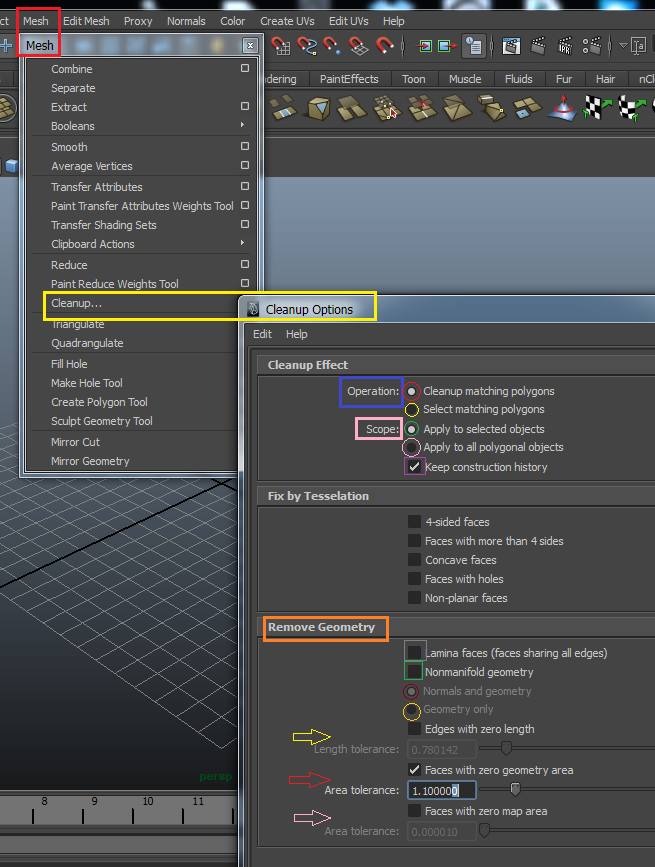Expand the Booleans submenu arrow
Viewport: 655px width, 867px height.
point(242,125)
